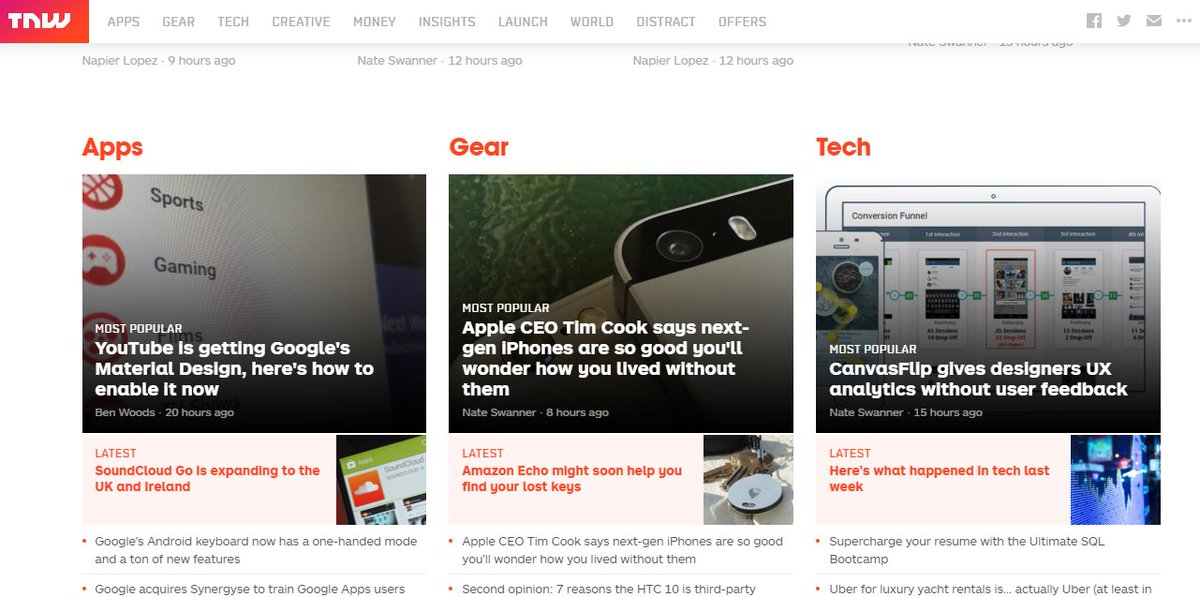The width and height of the screenshot is (1200, 597).
Task: Open Tim Cook next-gen iPhones headline
Action: (x=605, y=358)
